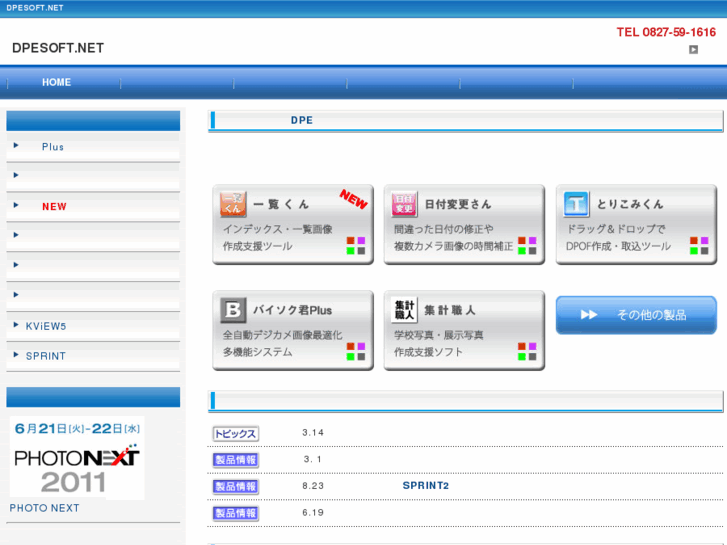Click the TEL 0827-59-1616 text
727x545 pixels.
pos(666,32)
